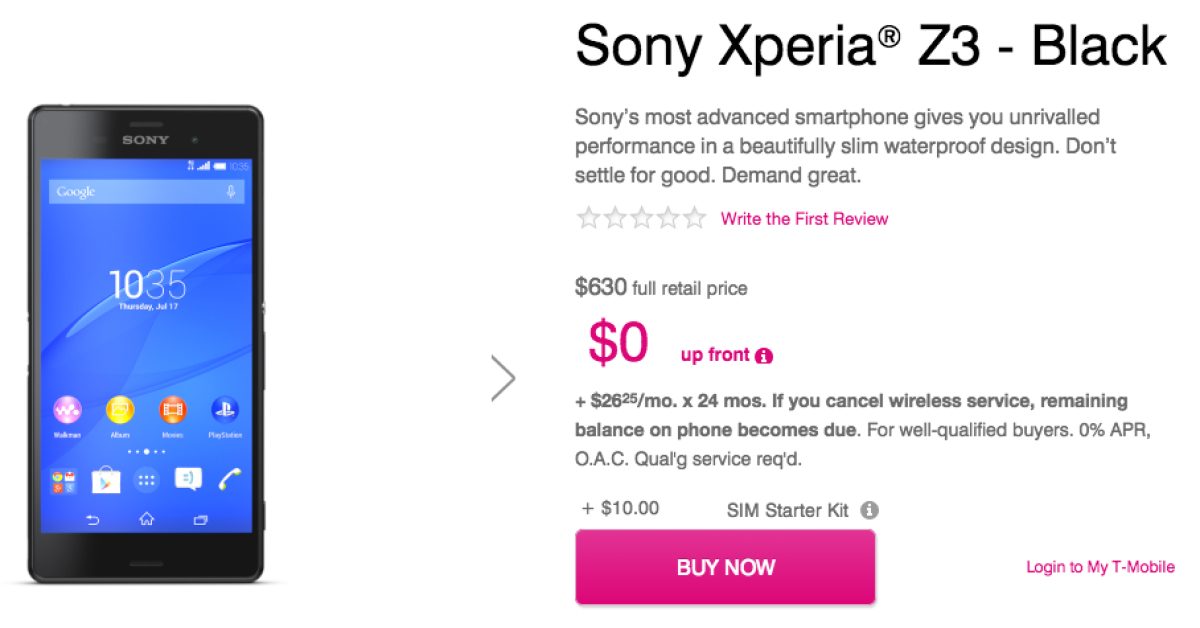This screenshot has width=1200, height=628.
Task: Click the info icon beside up front
Action: click(764, 356)
